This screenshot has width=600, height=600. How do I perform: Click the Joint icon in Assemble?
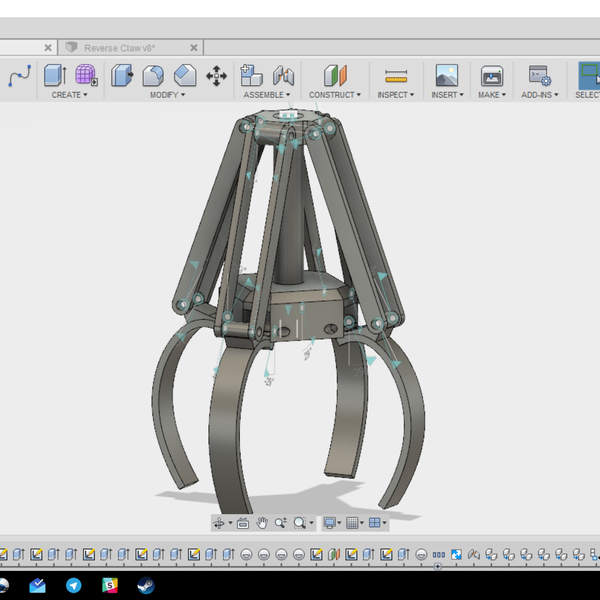pos(284,76)
